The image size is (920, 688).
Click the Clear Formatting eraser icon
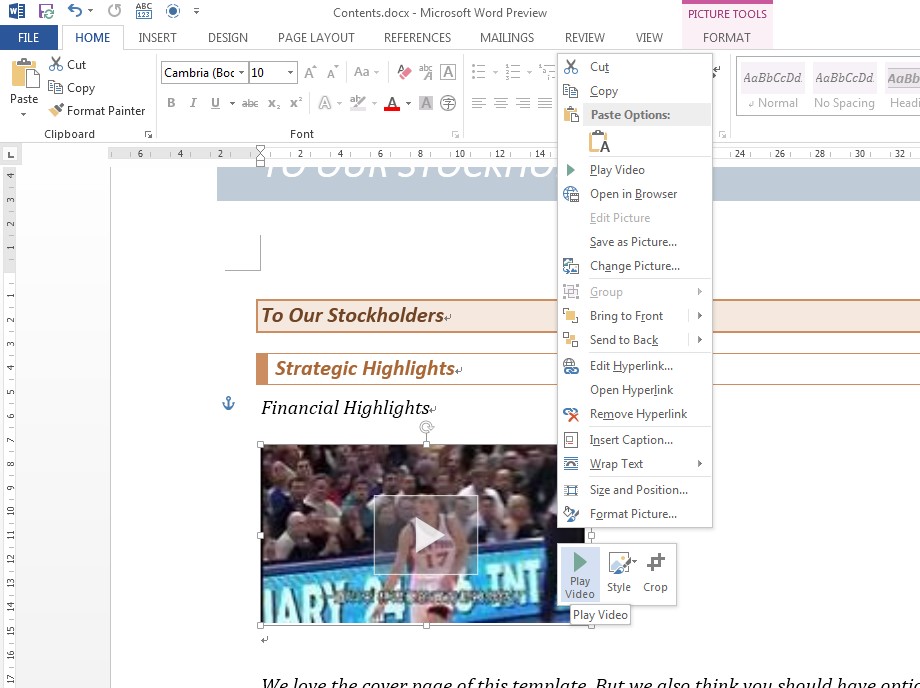click(404, 72)
